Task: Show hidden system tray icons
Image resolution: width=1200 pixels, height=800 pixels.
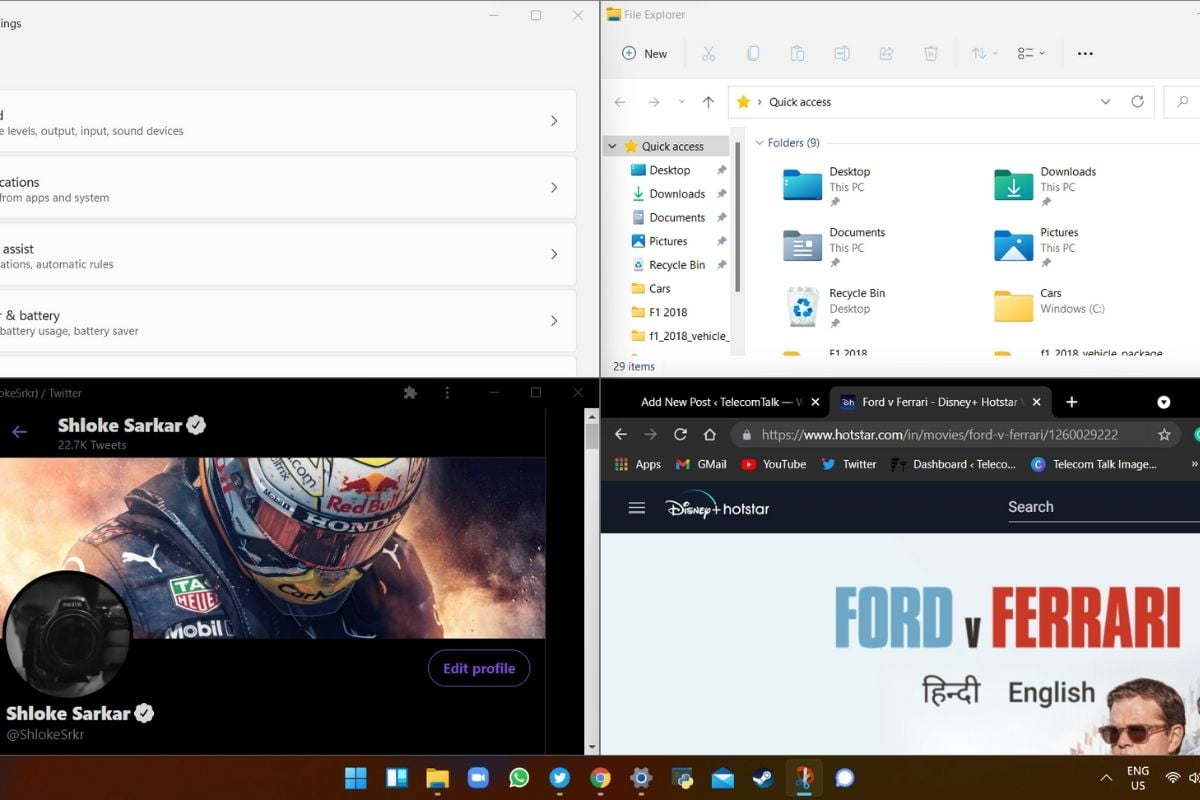Action: [1106, 778]
